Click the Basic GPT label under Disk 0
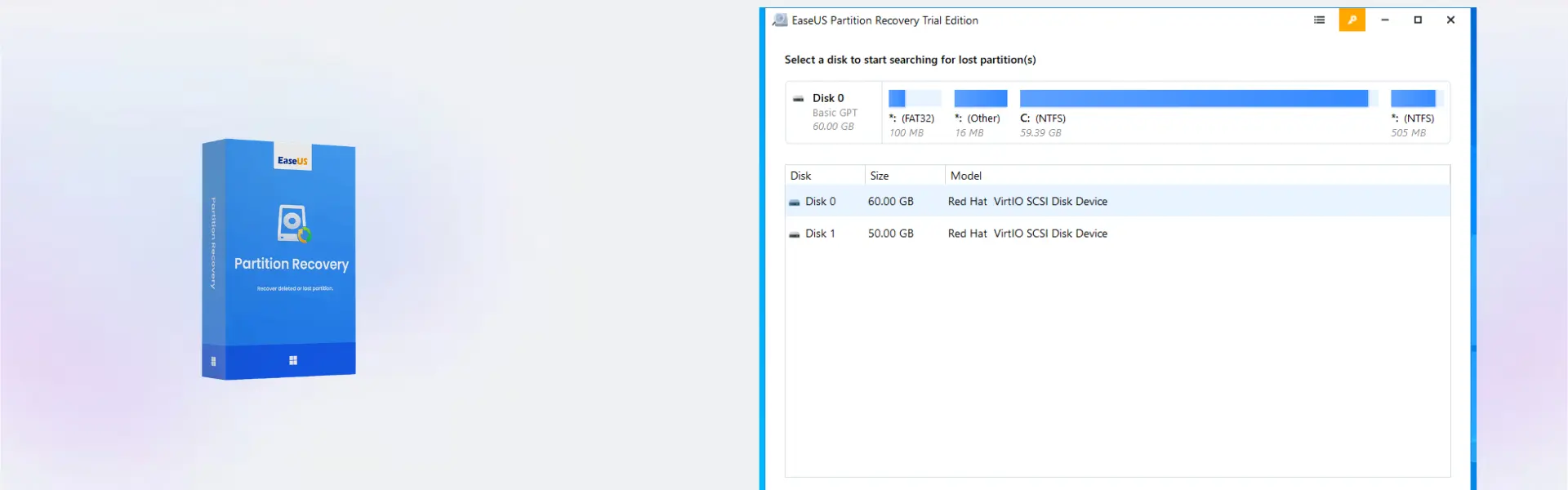This screenshot has height=490, width=1568. 835,114
